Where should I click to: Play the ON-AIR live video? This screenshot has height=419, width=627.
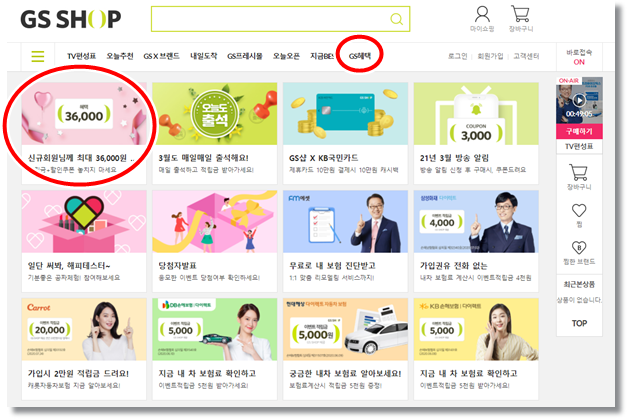tap(579, 100)
